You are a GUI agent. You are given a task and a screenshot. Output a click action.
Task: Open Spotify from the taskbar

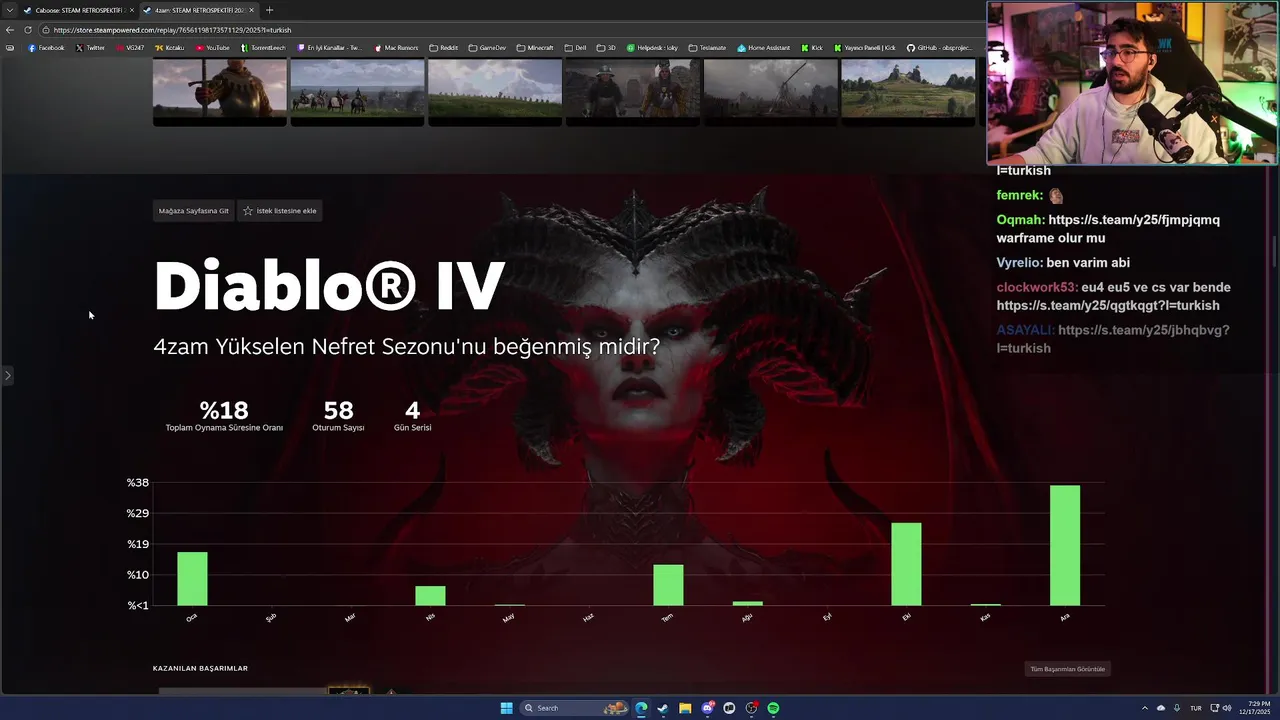(x=773, y=708)
